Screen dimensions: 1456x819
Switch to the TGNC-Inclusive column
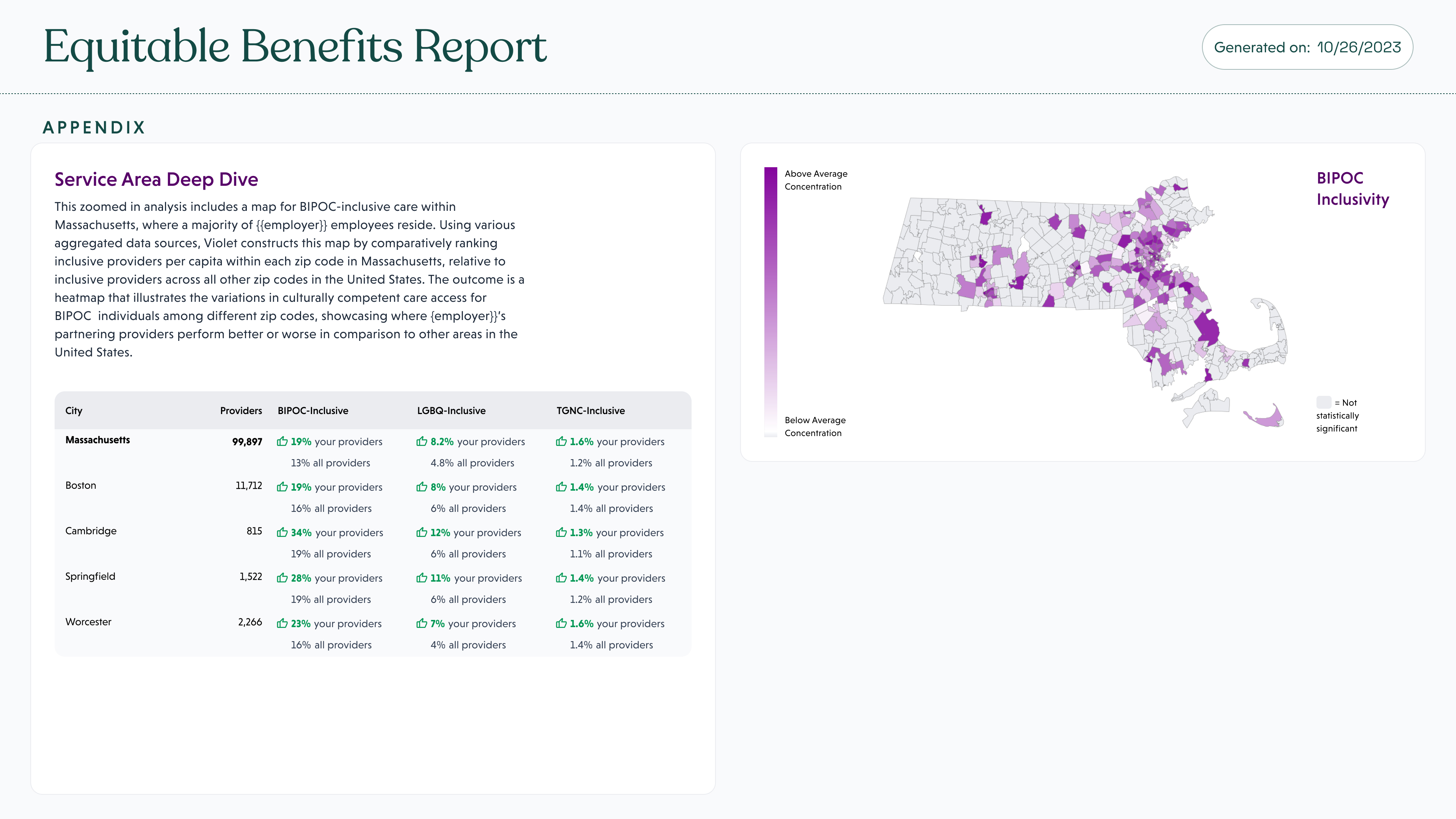click(590, 411)
